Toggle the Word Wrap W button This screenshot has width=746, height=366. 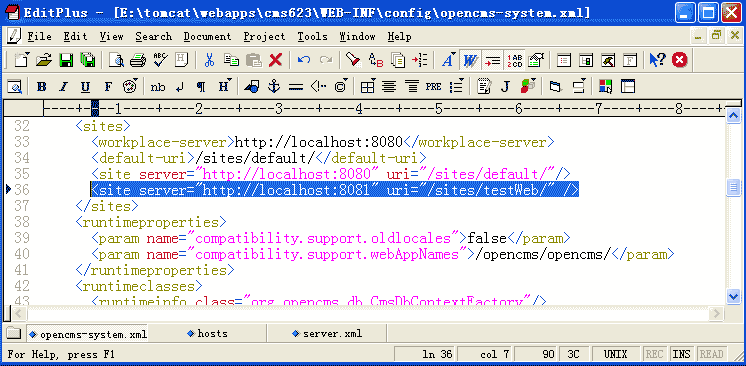point(471,60)
